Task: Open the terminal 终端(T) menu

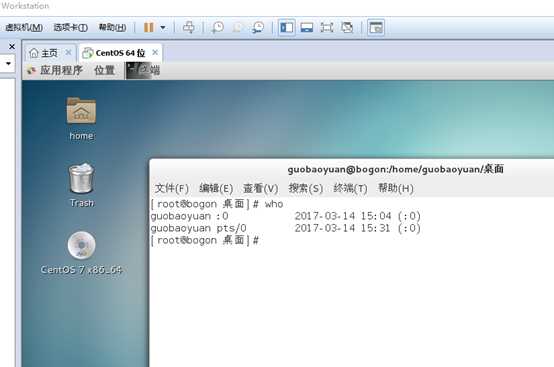Action: coord(350,188)
